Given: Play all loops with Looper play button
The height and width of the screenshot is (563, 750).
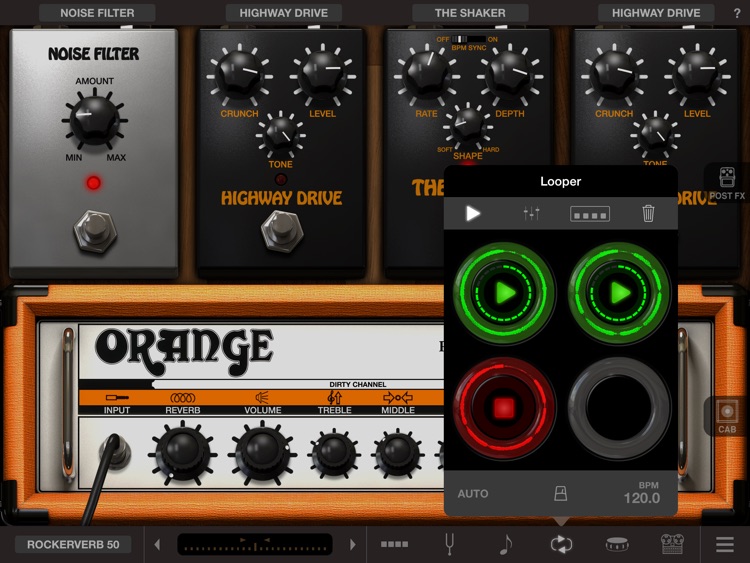Looking at the screenshot, I should tap(473, 213).
